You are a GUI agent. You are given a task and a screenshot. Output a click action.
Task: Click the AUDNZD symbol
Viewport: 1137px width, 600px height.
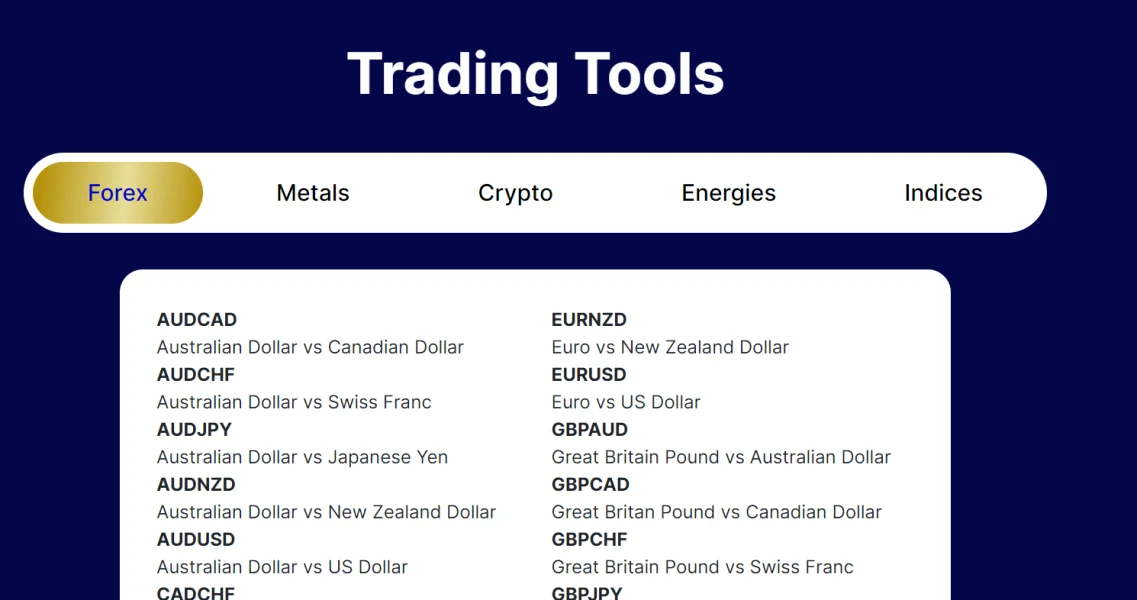click(196, 485)
